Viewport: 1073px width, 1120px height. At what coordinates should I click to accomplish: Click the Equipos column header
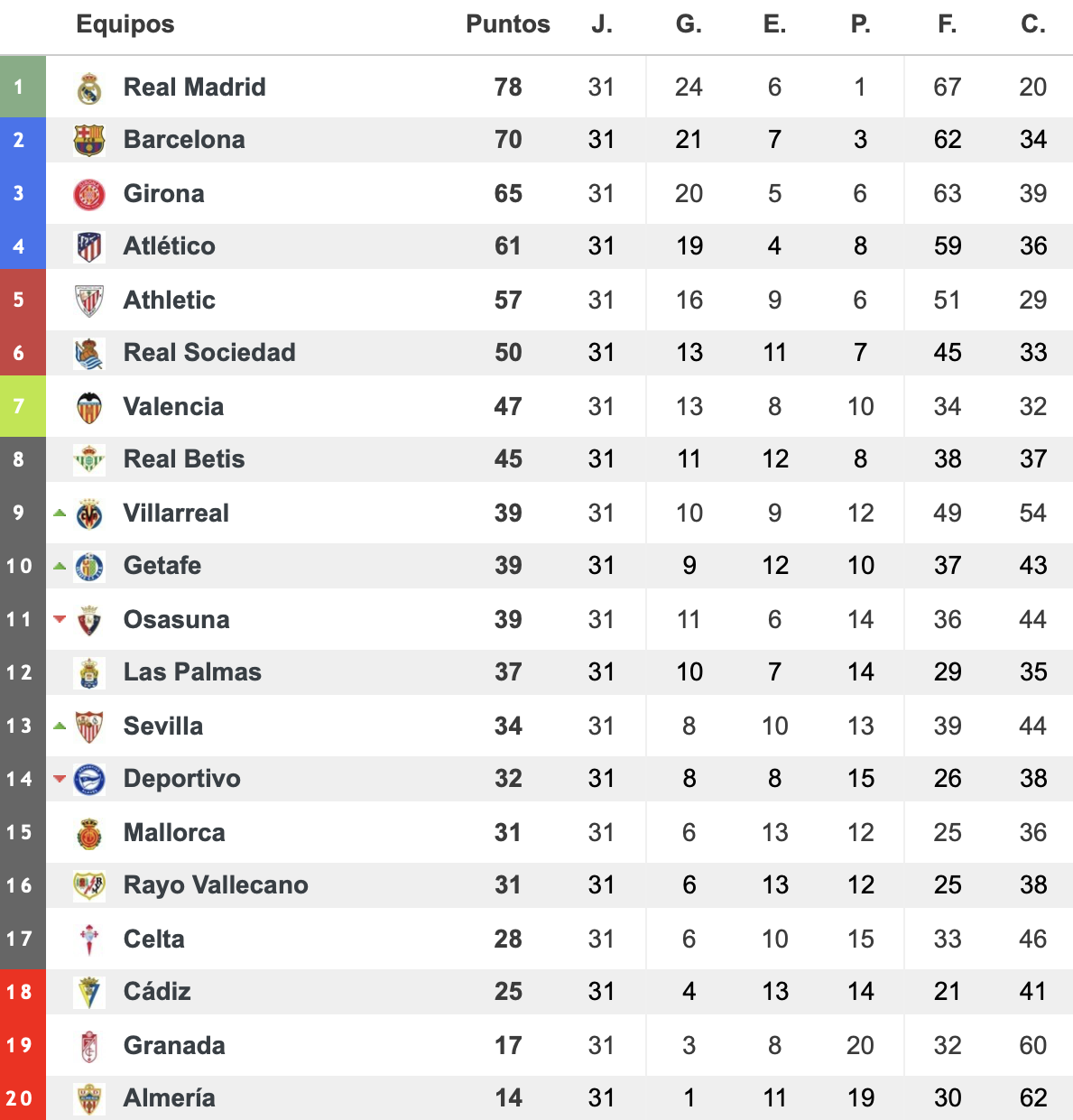pos(125,24)
